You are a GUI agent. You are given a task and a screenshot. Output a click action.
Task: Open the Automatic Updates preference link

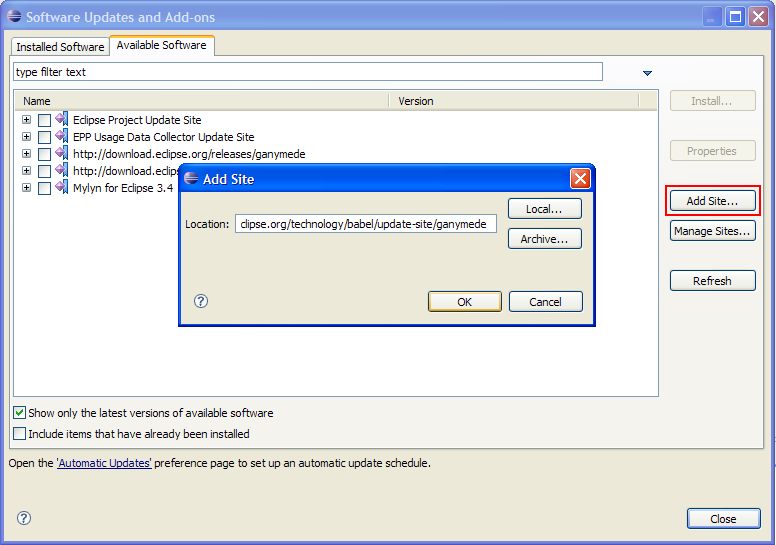pos(104,463)
